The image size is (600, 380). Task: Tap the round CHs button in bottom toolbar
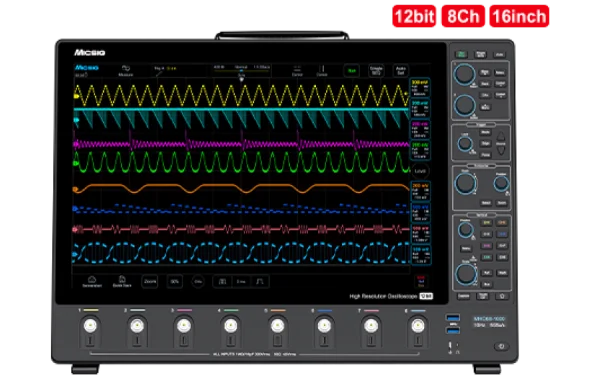click(x=198, y=281)
